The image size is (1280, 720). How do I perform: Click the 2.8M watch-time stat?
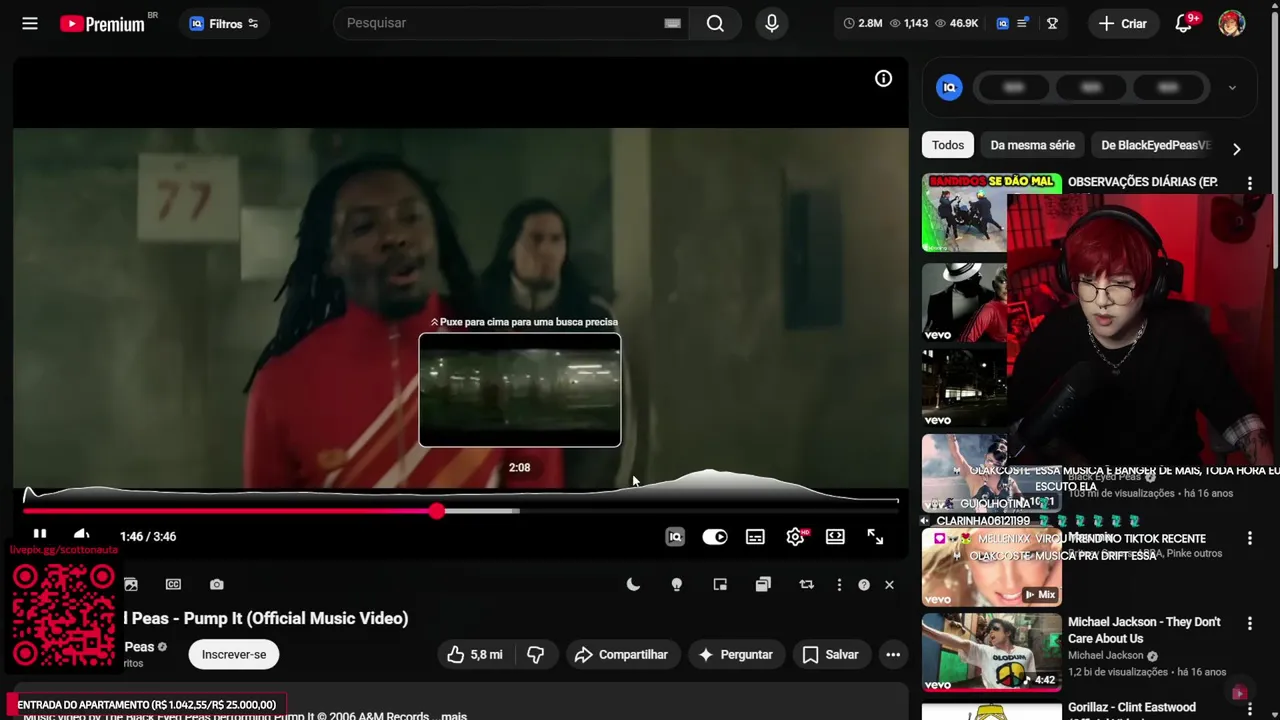pos(863,23)
